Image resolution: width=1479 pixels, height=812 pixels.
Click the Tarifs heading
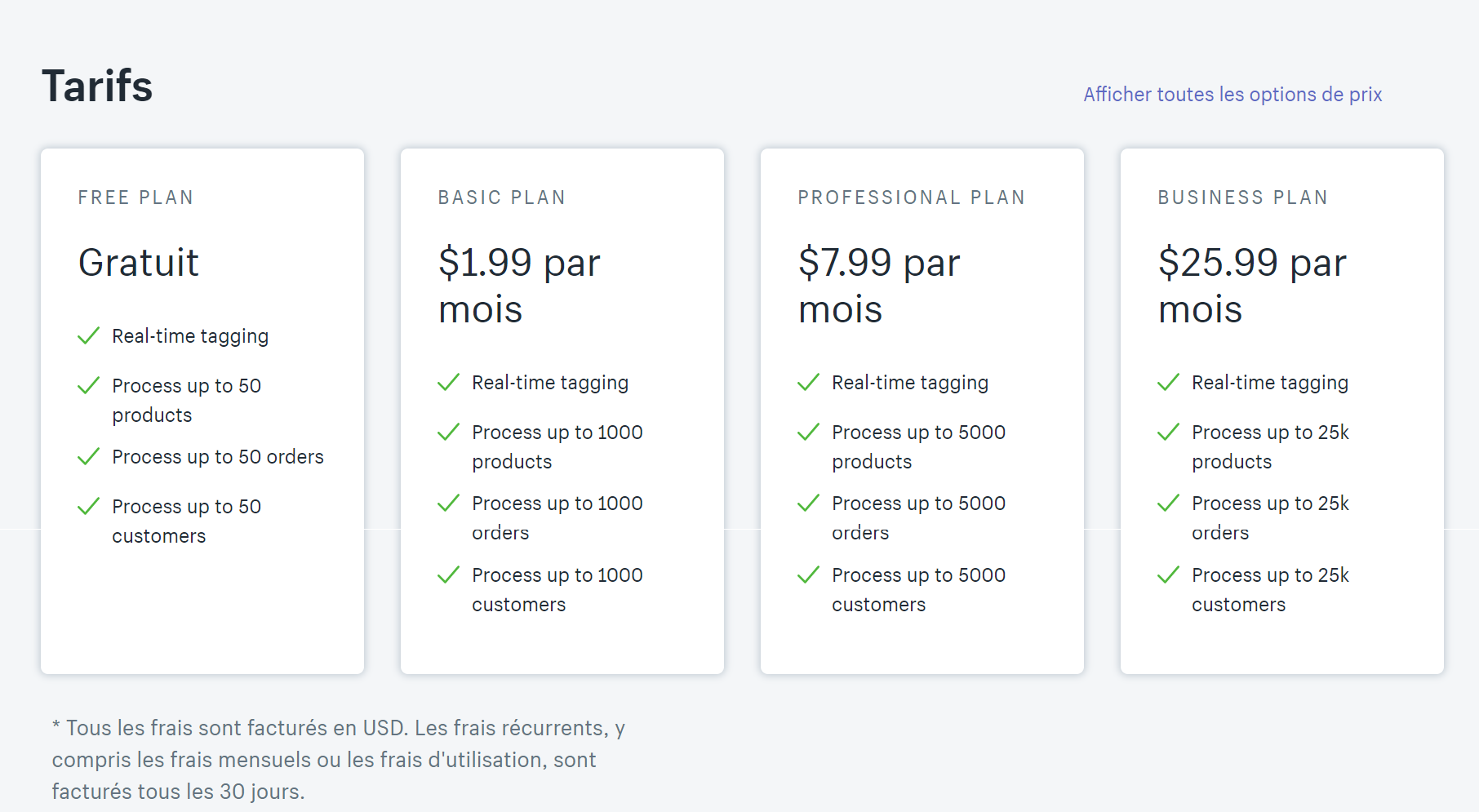click(97, 86)
